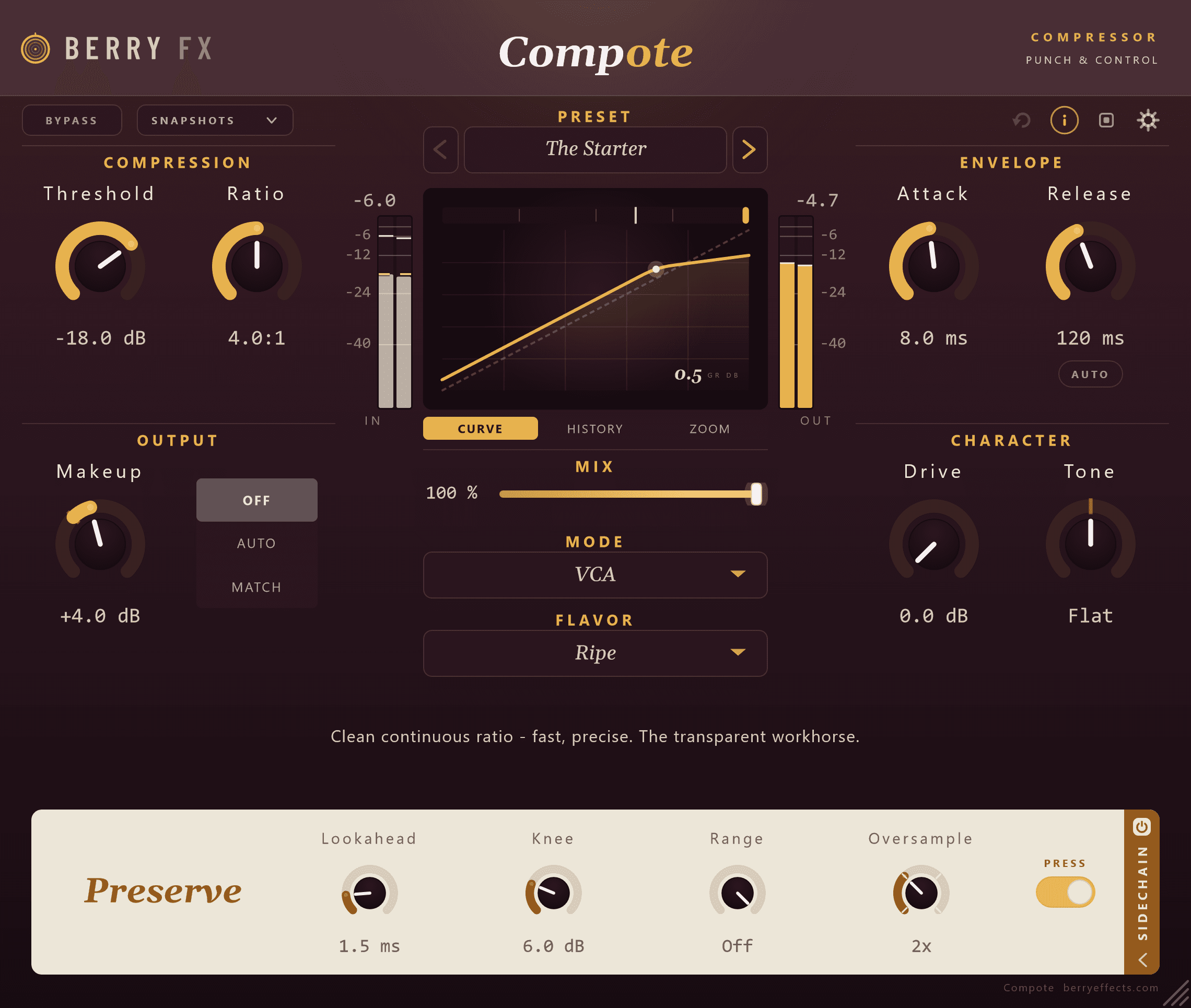This screenshot has width=1191, height=1008.
Task: Click the 6.0 dB knee value
Action: [x=553, y=946]
